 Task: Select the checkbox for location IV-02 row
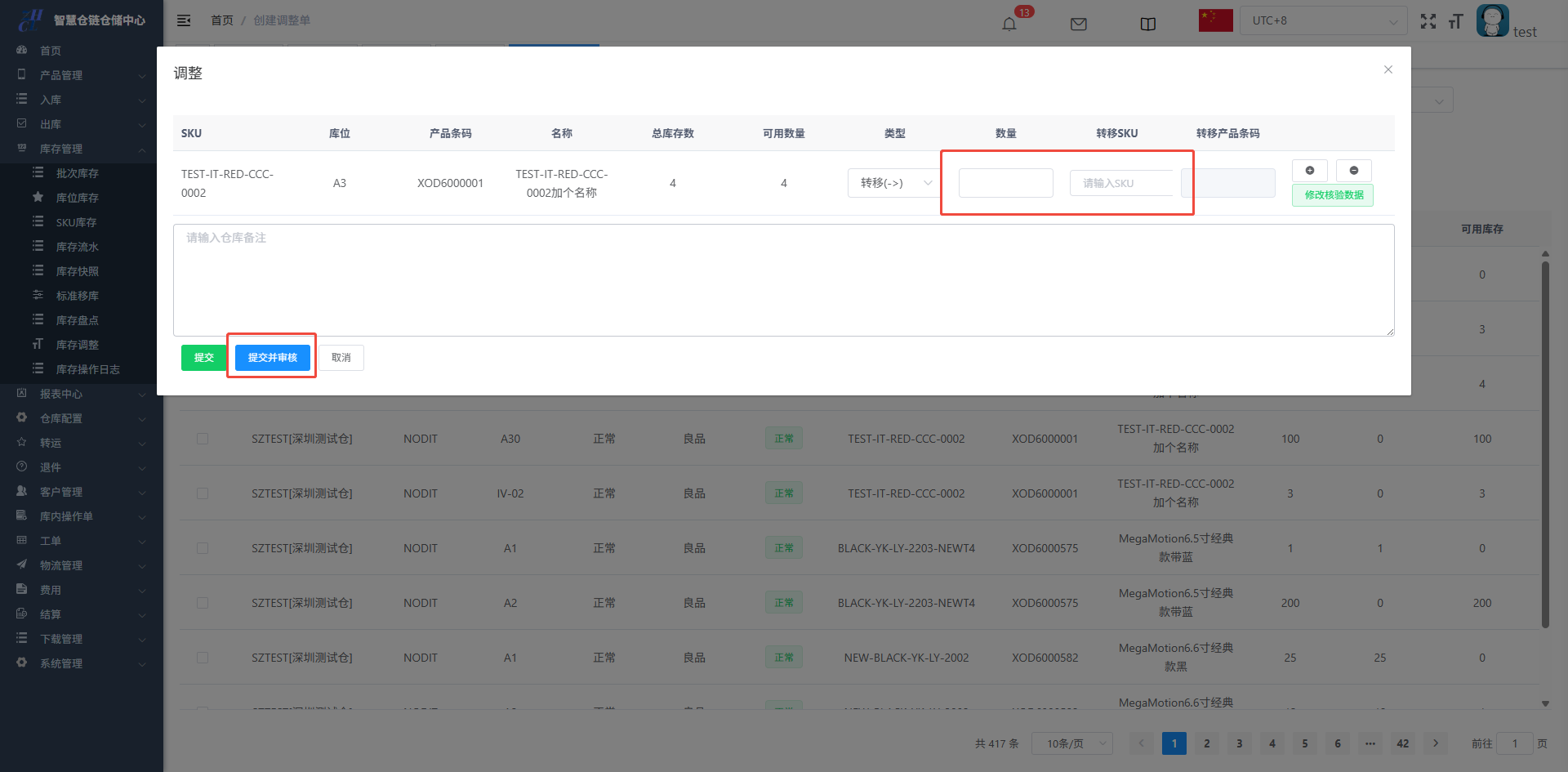203,493
